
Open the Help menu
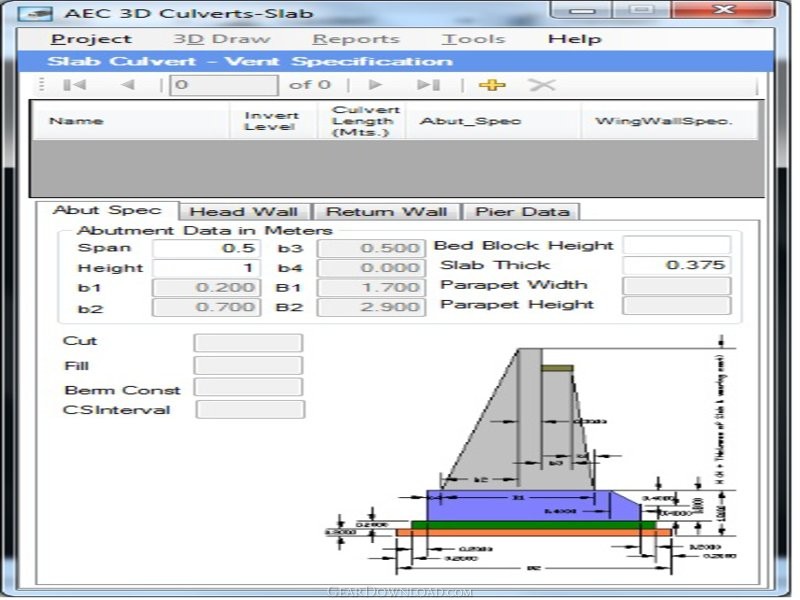pyautogui.click(x=574, y=39)
